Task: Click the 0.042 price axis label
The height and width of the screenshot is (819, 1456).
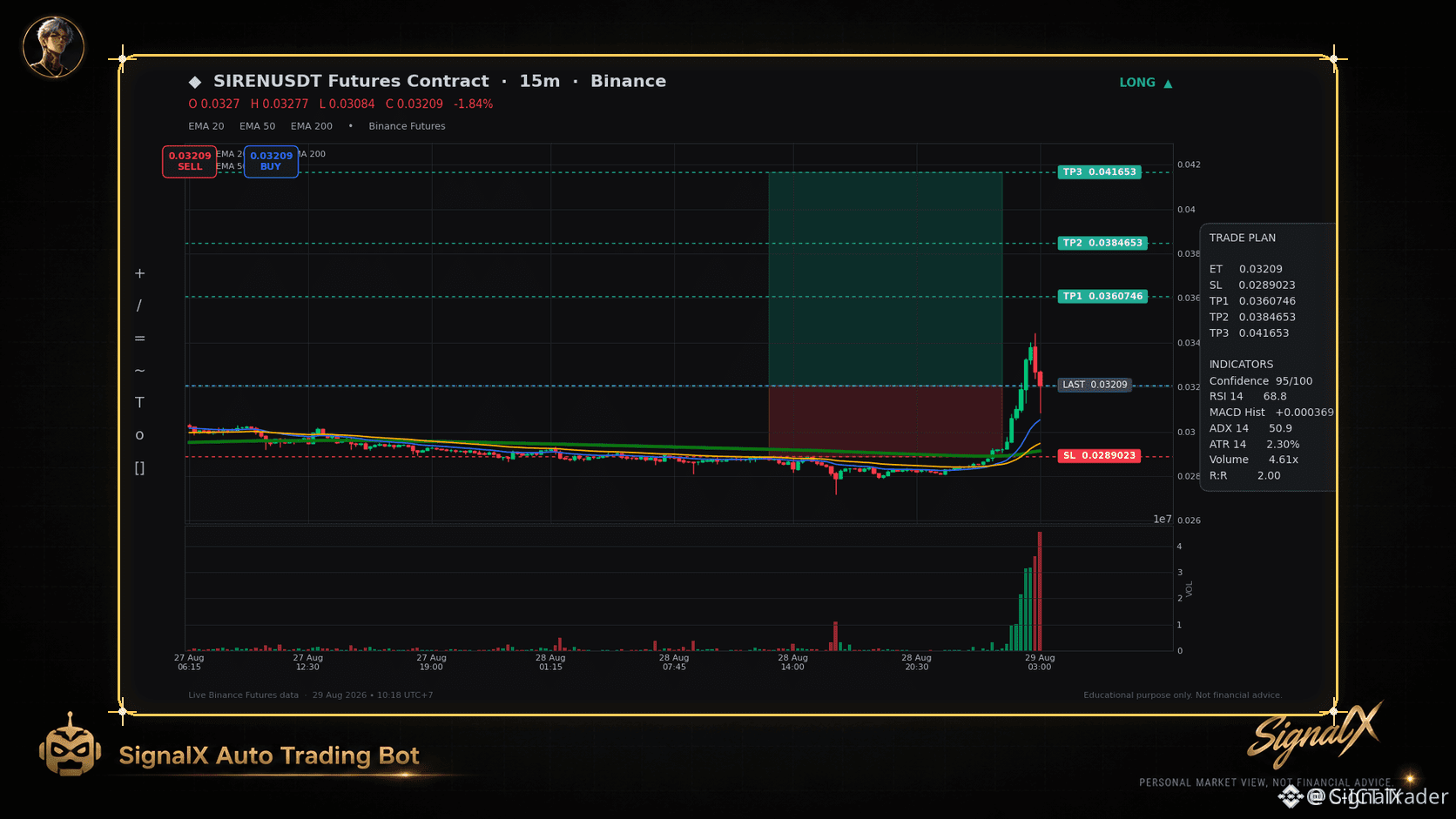Action: (x=1189, y=164)
